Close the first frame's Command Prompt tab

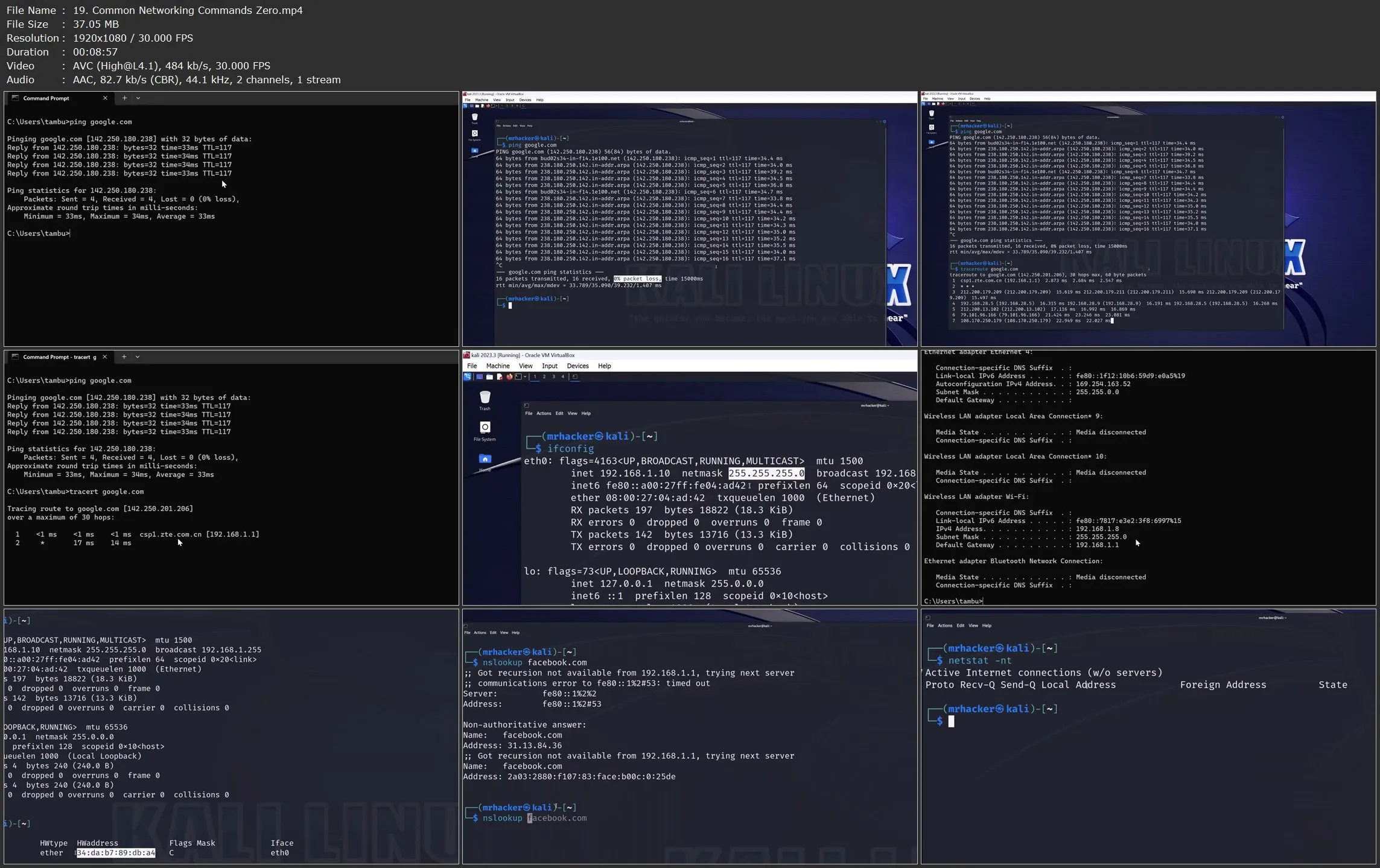(105, 98)
